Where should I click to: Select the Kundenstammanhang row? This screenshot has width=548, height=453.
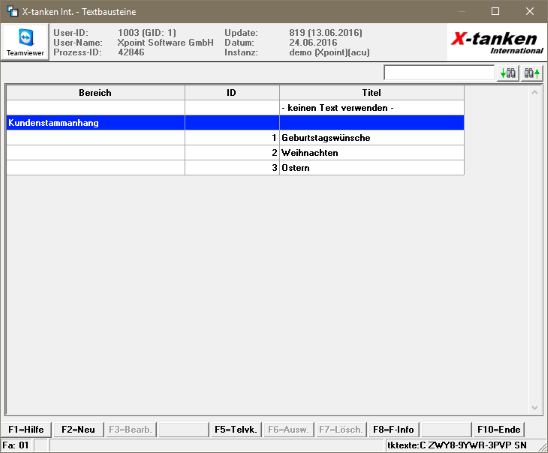236,123
